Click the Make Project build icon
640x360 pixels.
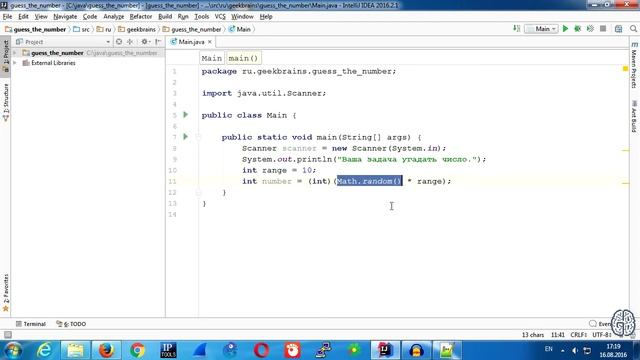pos(517,29)
